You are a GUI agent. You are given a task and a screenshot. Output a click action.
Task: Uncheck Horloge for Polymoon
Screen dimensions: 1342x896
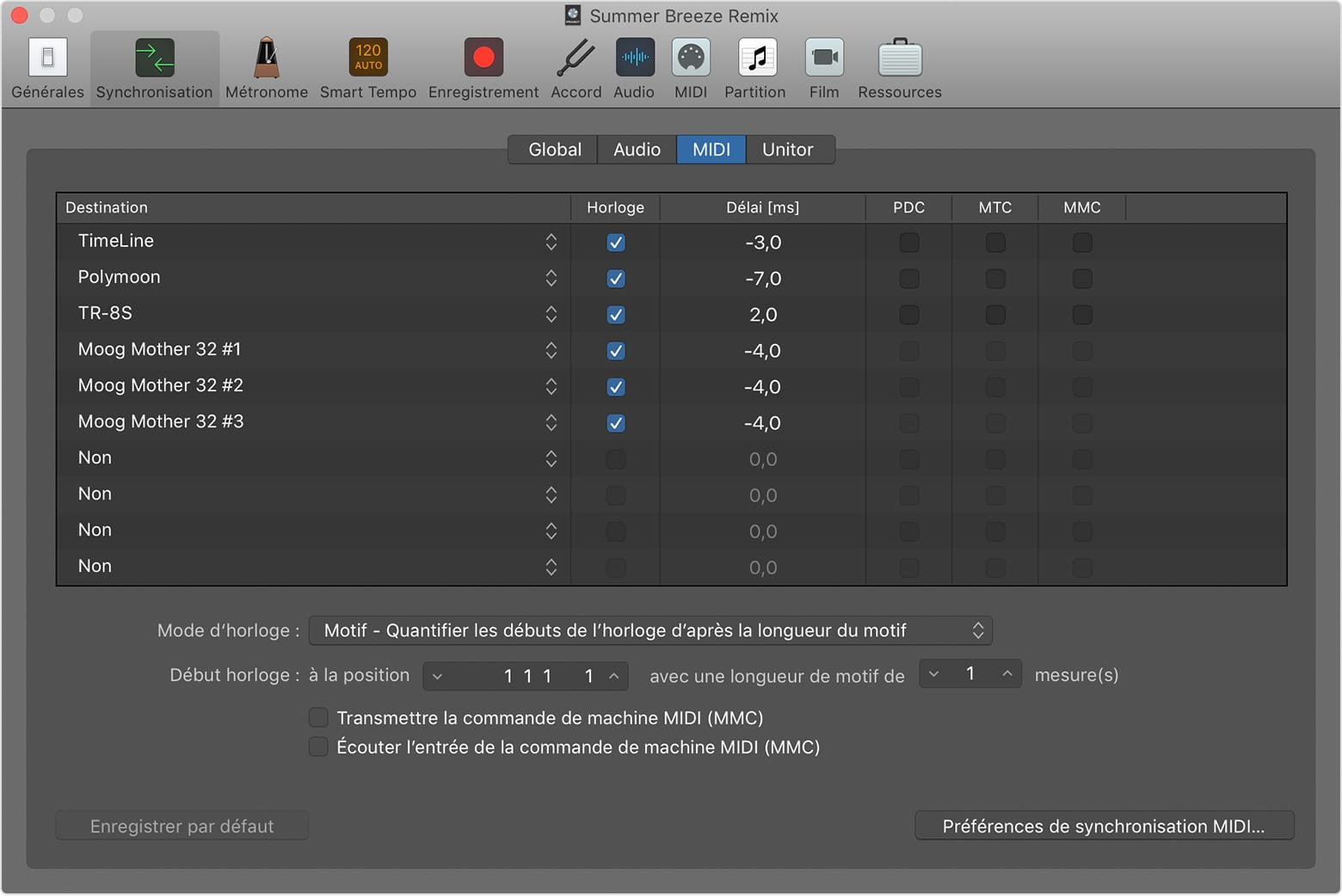tap(616, 279)
